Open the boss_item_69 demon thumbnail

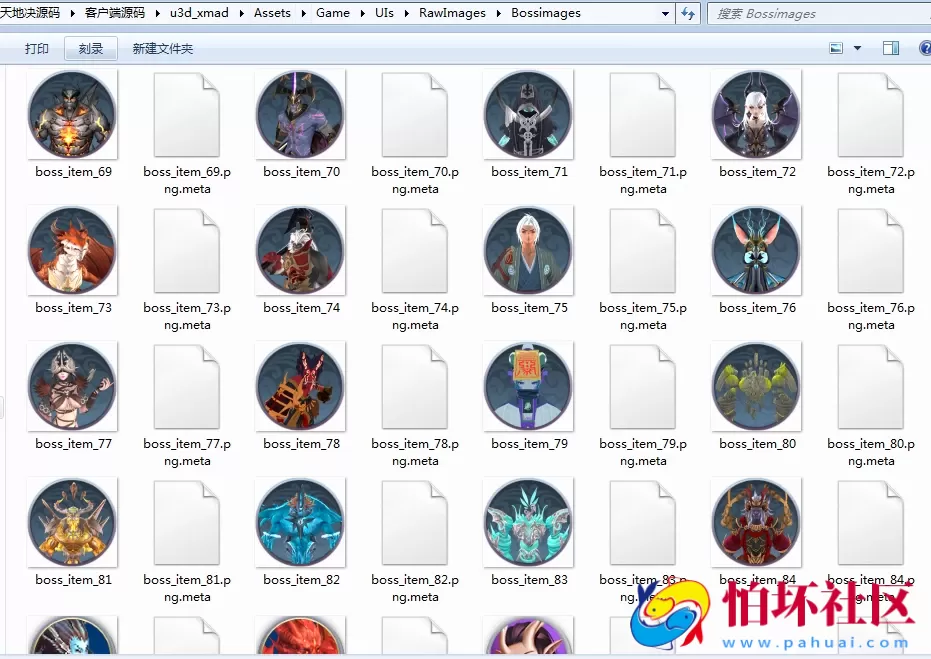[x=72, y=114]
